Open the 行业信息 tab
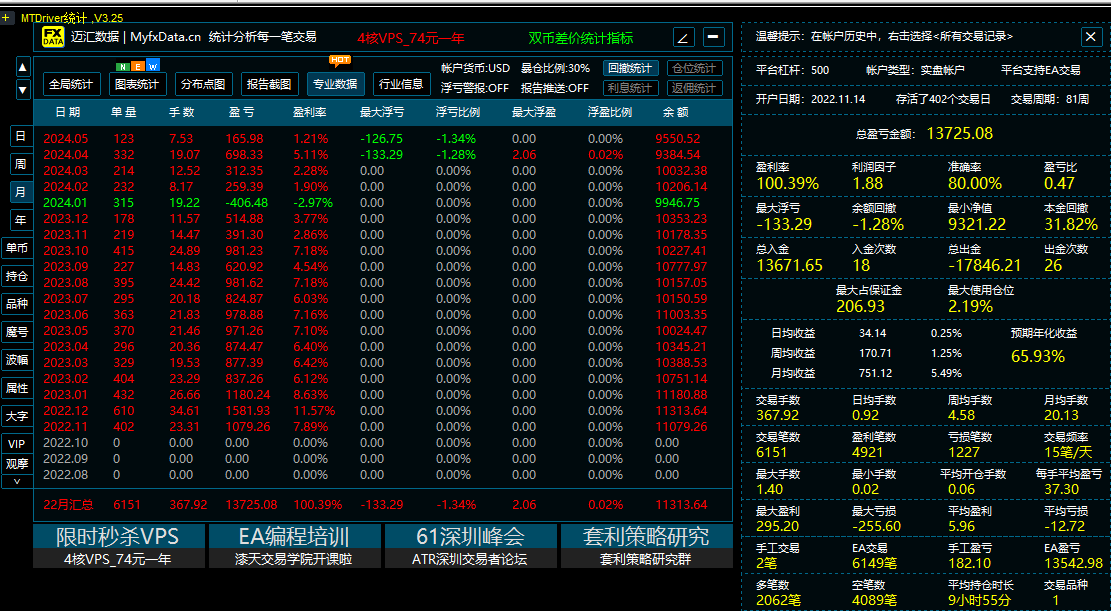 coord(401,84)
